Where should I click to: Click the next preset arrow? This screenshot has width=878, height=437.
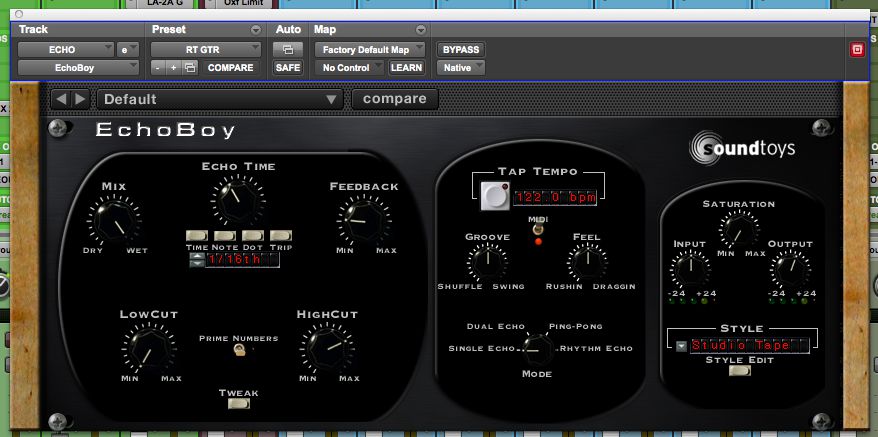[80, 99]
